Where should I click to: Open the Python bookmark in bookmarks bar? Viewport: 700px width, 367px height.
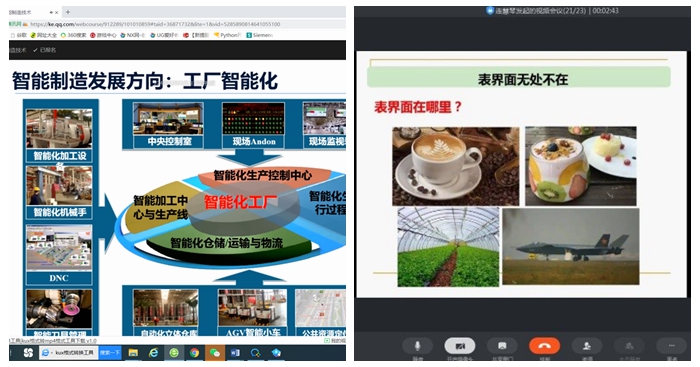(x=228, y=35)
